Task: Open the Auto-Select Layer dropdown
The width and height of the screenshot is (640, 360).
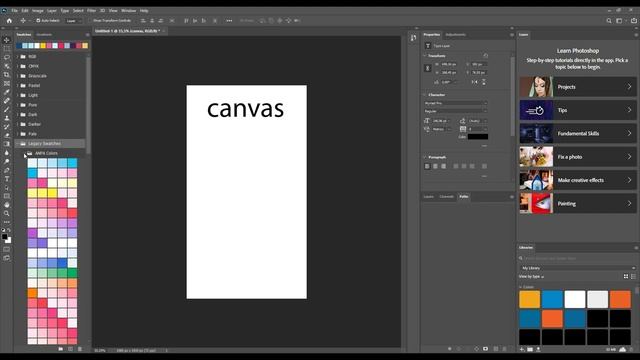Action: pyautogui.click(x=74, y=20)
